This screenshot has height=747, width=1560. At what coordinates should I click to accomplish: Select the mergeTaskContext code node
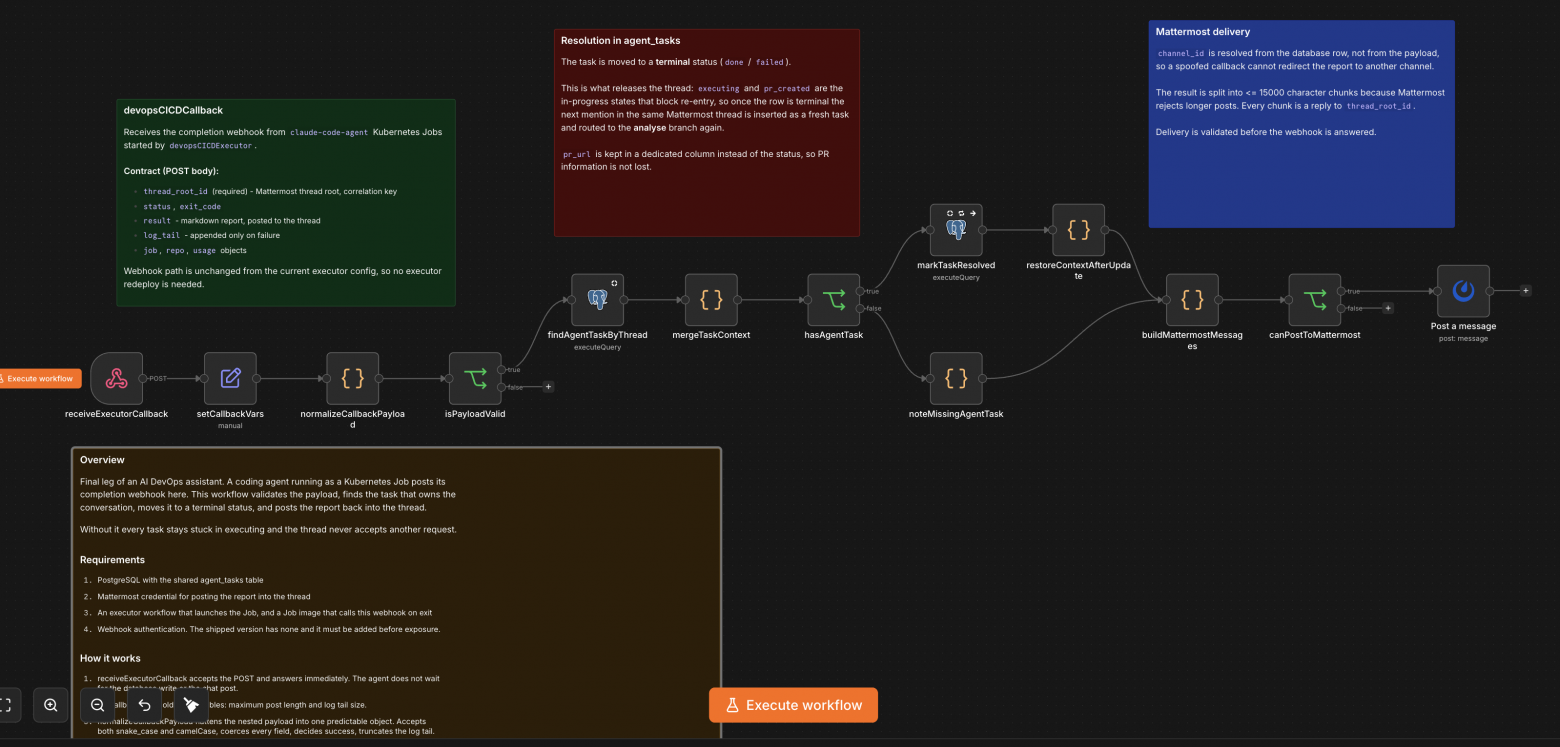(x=711, y=300)
